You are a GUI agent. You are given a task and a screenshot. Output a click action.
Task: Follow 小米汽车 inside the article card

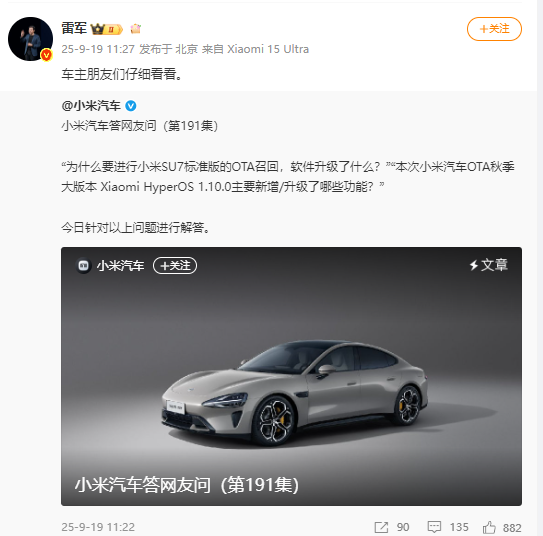pyautogui.click(x=175, y=266)
